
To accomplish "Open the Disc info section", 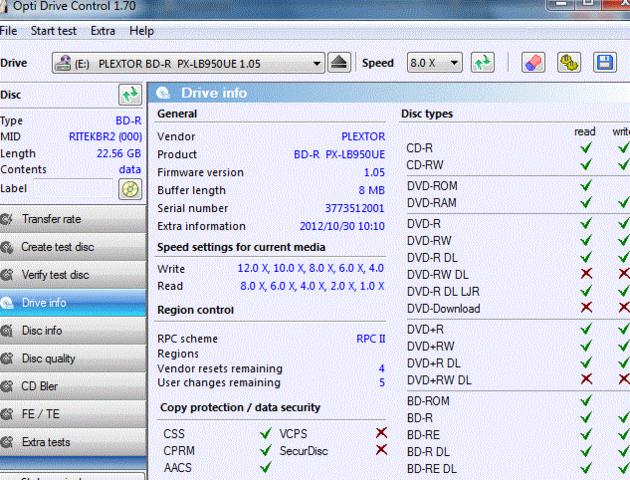I will [73, 331].
